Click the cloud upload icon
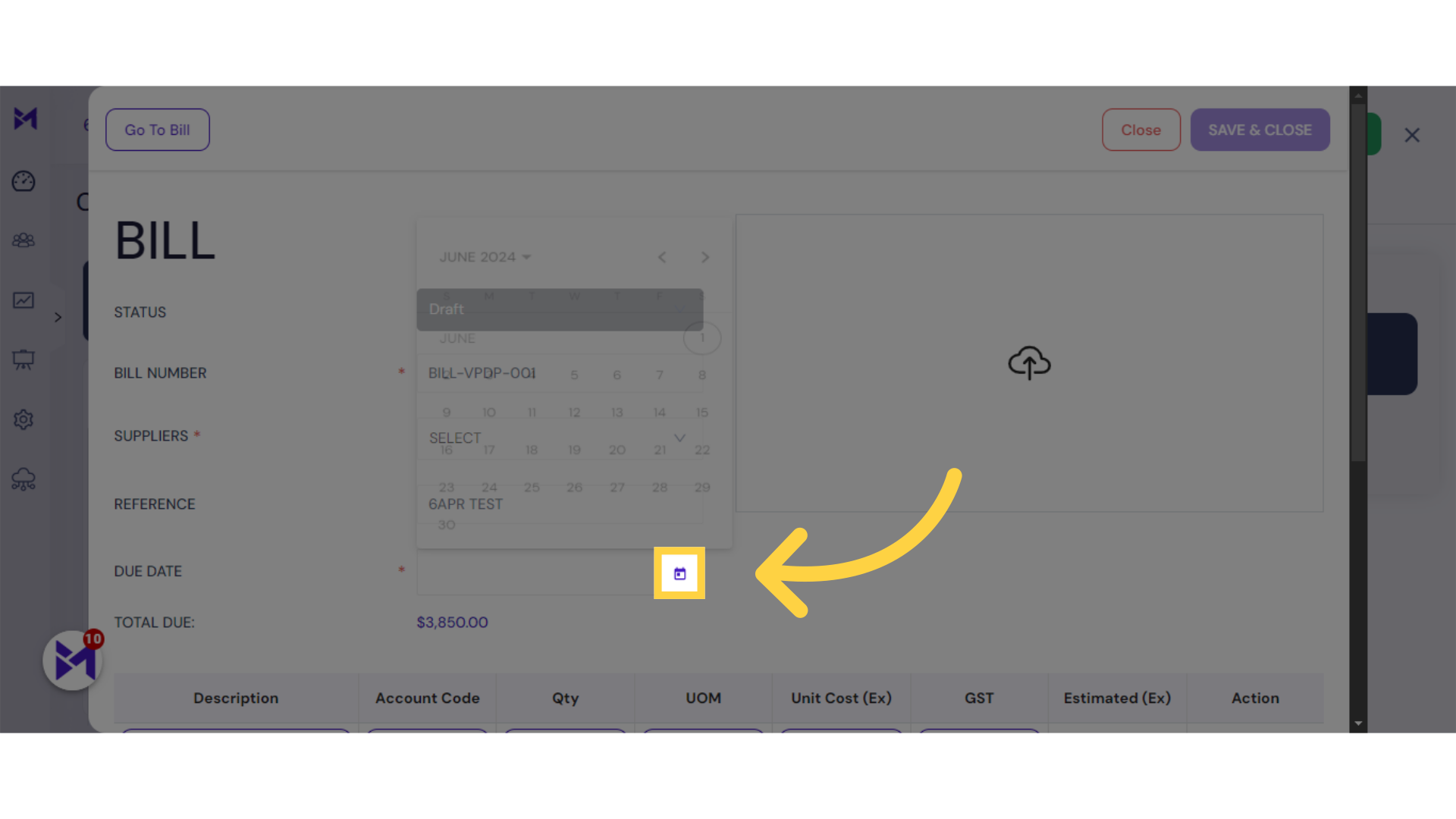Image resolution: width=1456 pixels, height=819 pixels. (x=1029, y=363)
